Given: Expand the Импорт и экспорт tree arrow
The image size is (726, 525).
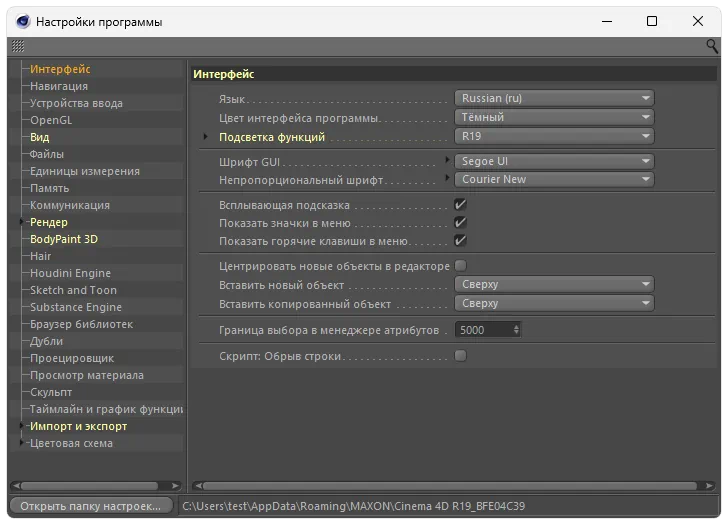Looking at the screenshot, I should tap(21, 426).
